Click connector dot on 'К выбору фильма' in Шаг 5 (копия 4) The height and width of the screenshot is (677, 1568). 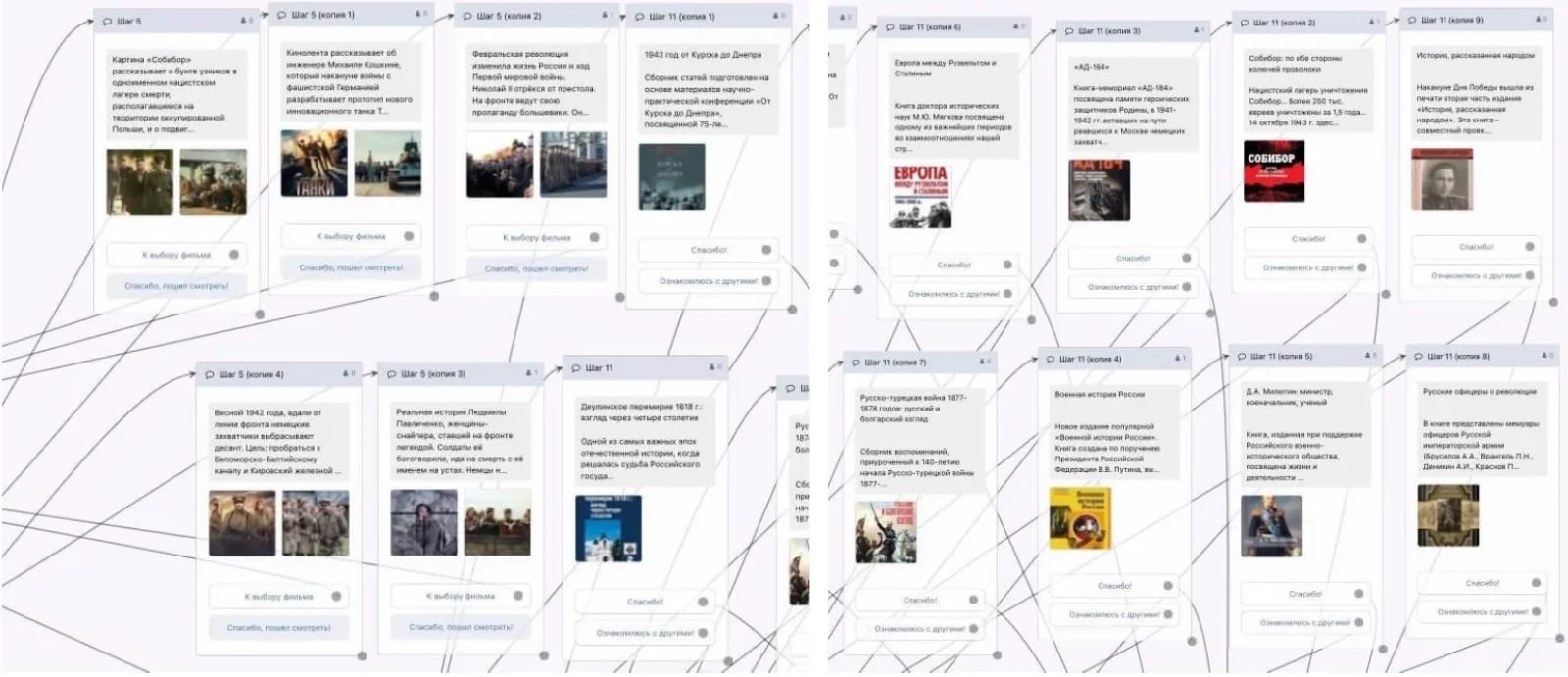click(336, 596)
